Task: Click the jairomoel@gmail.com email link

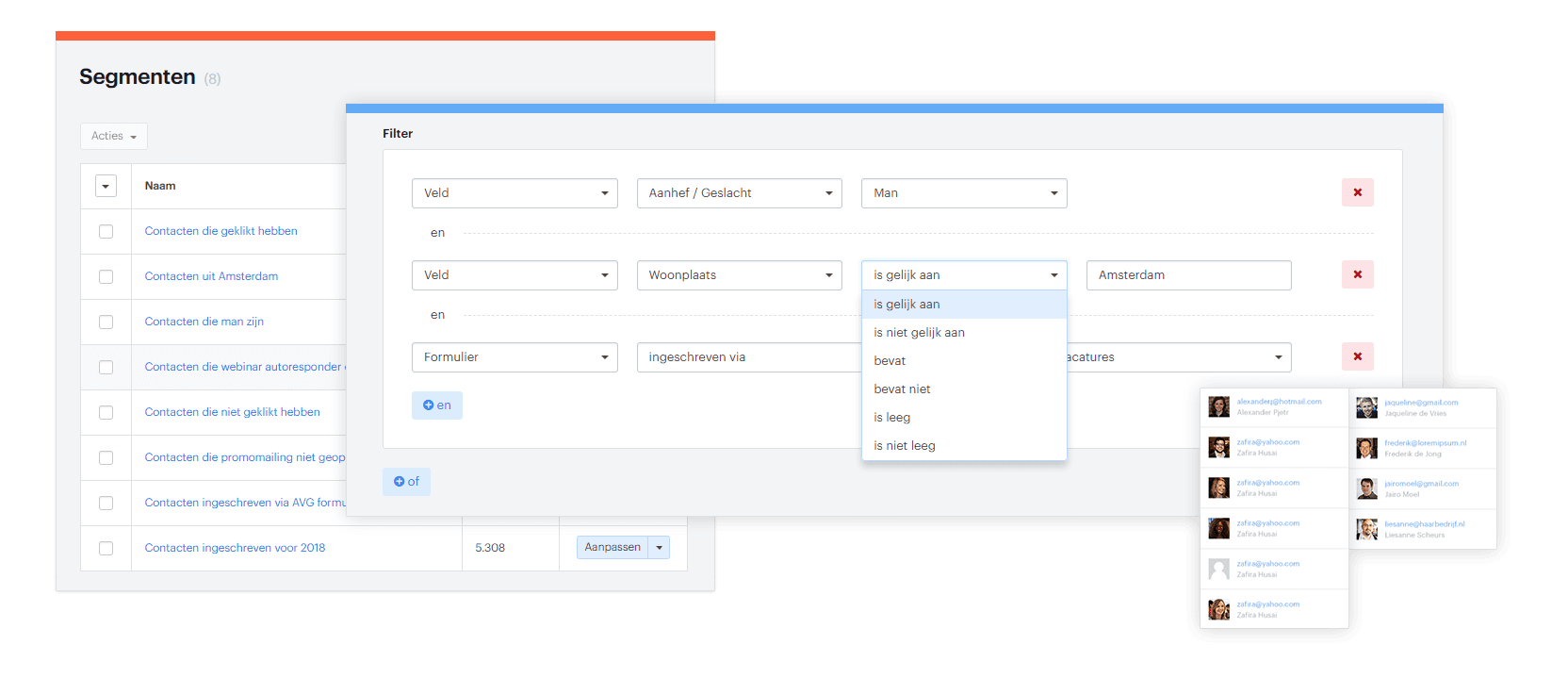Action: pos(1421,484)
